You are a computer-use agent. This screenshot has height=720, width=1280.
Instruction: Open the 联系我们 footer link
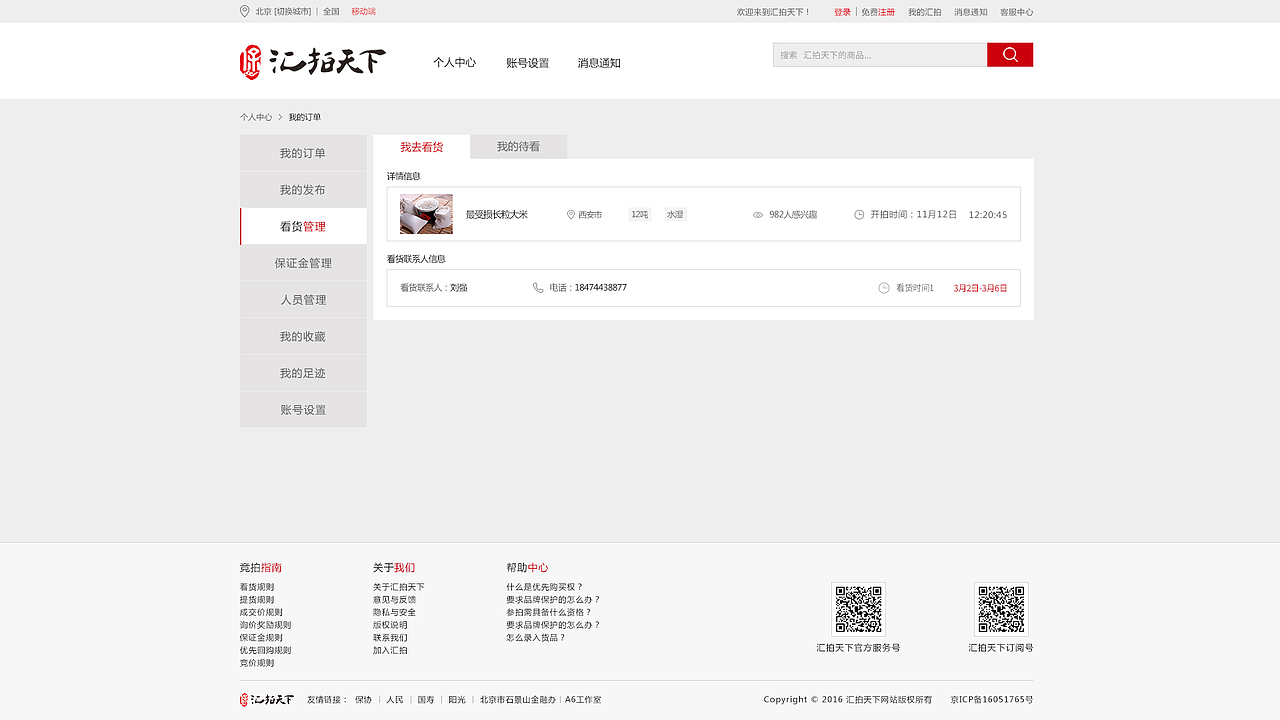390,637
